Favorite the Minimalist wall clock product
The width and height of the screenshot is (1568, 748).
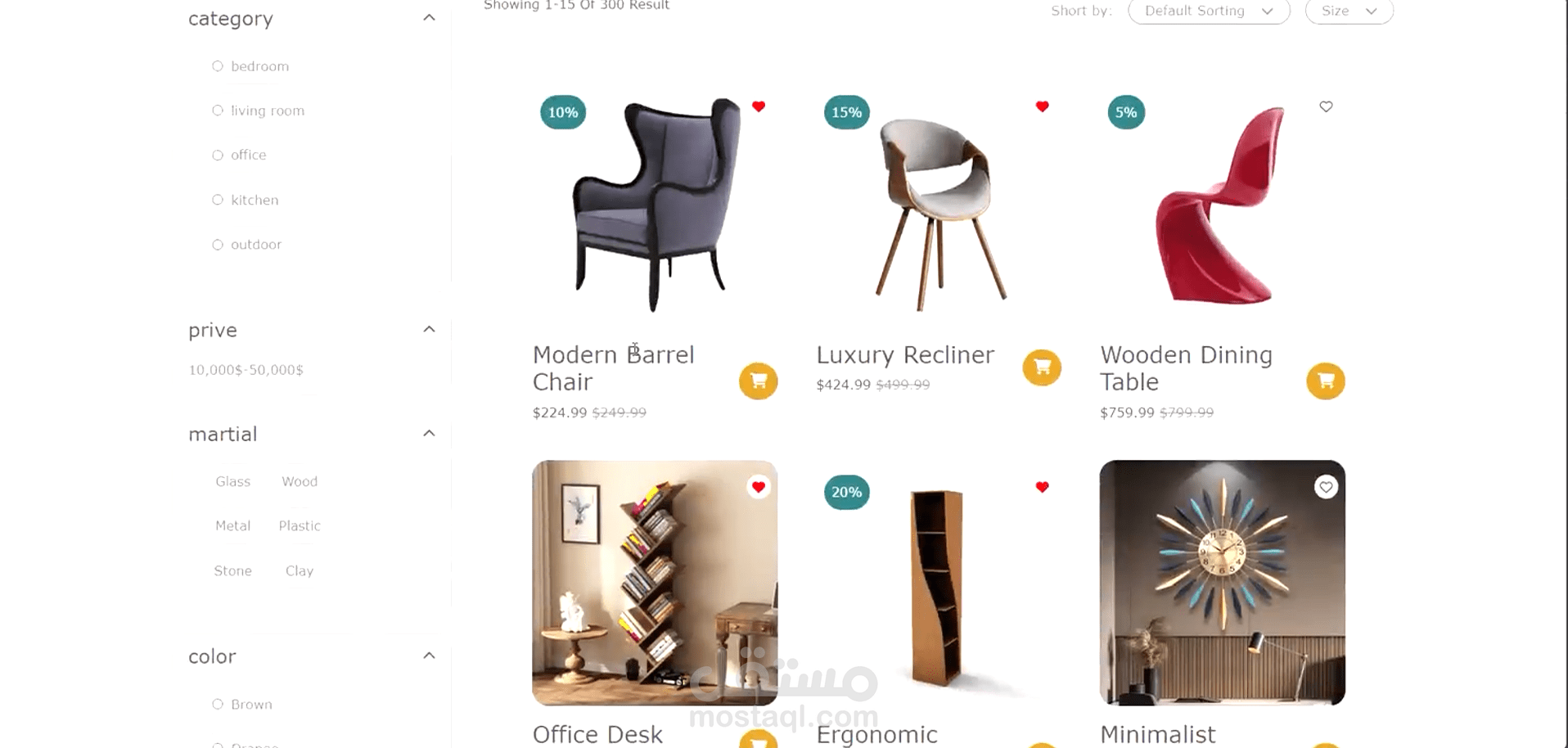(1326, 487)
